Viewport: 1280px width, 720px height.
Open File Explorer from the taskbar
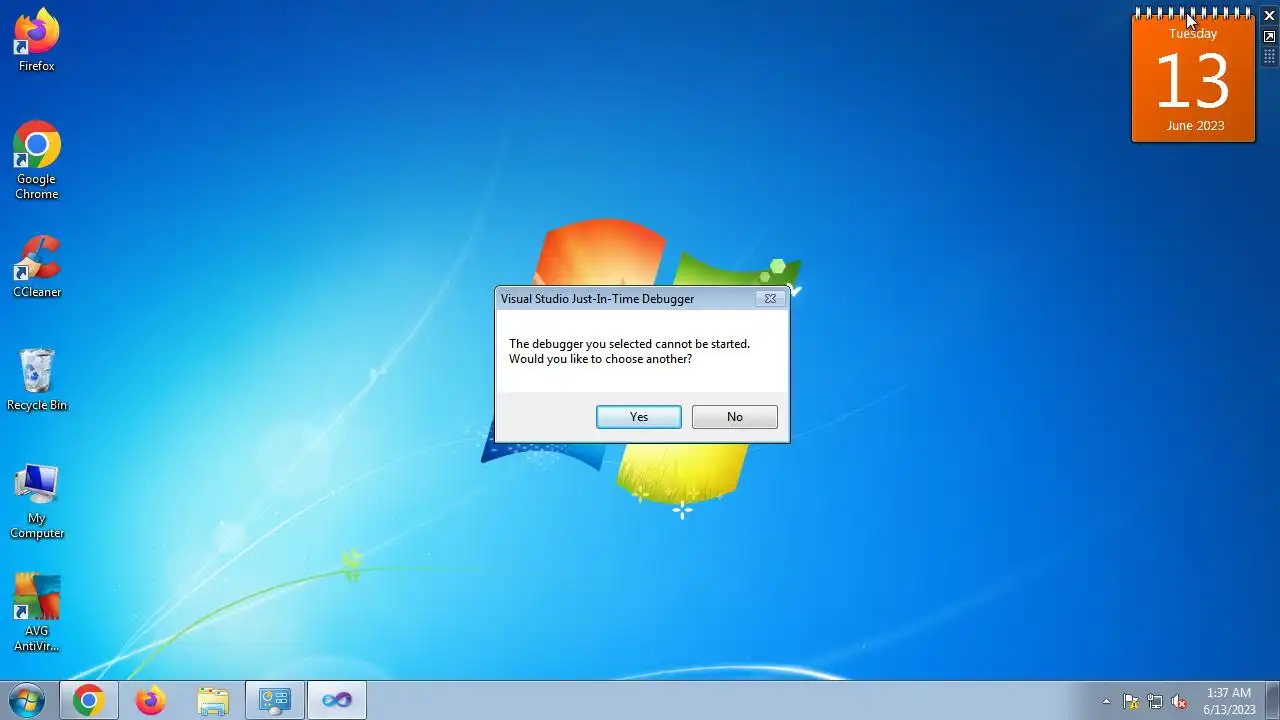[x=213, y=700]
